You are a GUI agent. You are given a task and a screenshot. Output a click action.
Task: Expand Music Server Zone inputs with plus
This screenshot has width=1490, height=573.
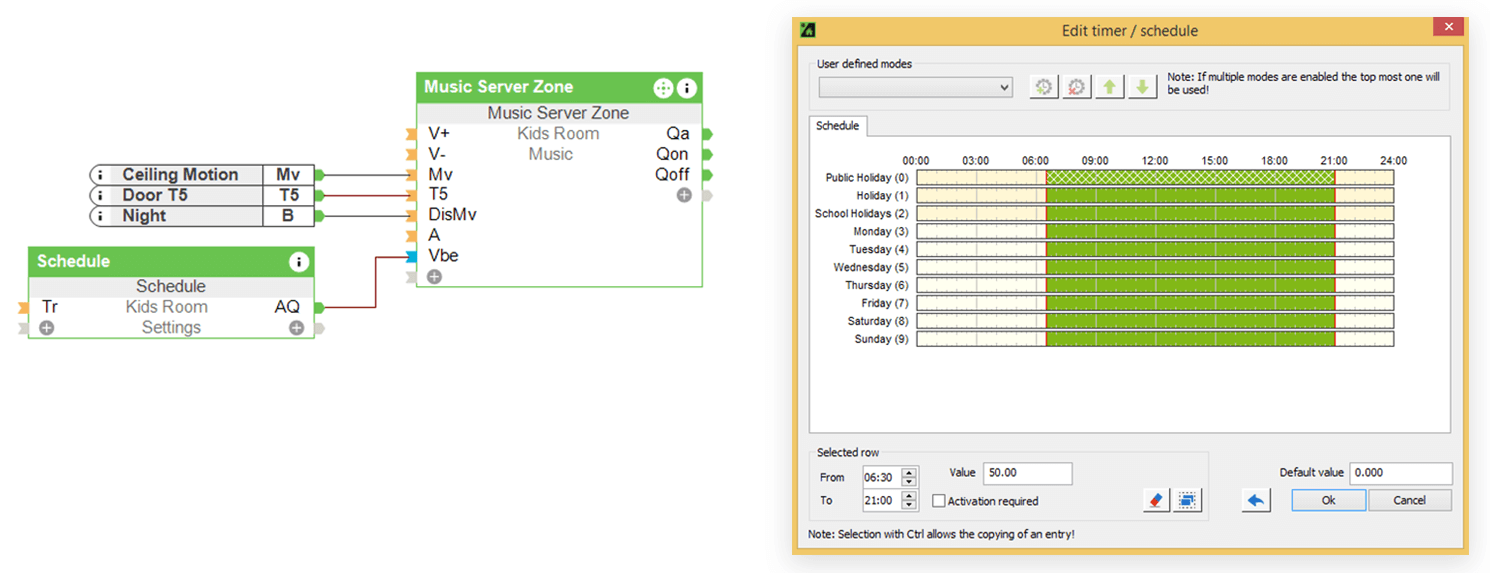434,277
